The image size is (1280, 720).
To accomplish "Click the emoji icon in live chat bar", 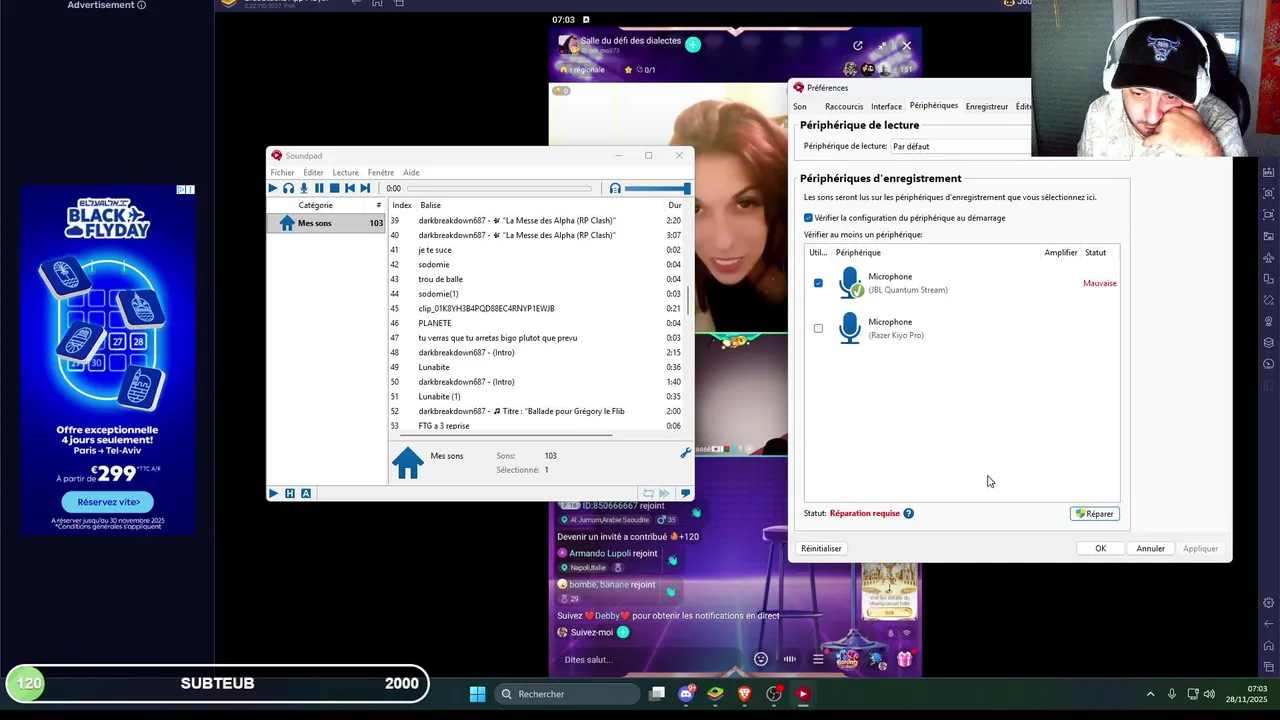I will point(761,659).
